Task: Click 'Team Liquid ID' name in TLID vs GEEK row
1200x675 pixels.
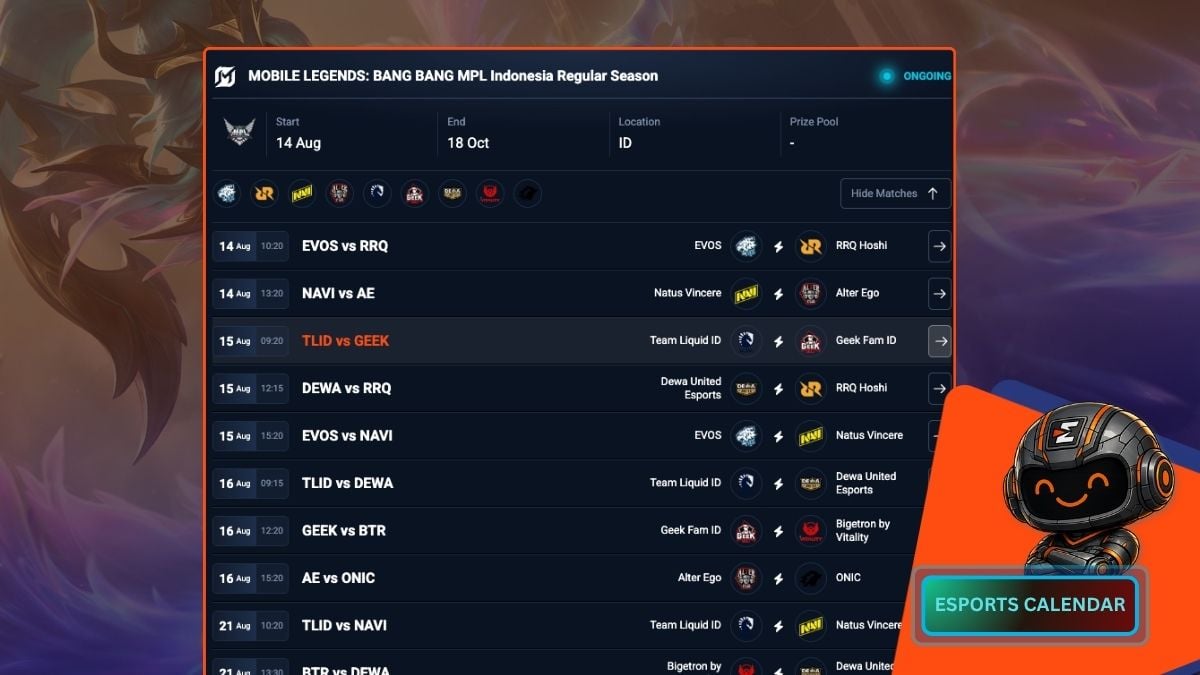Action: pyautogui.click(x=685, y=341)
